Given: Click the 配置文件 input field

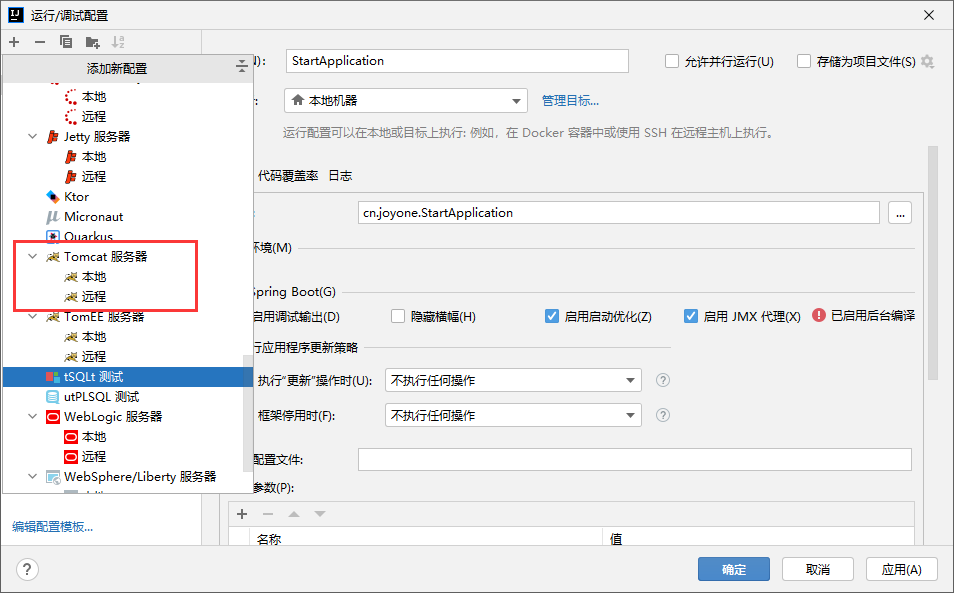Looking at the screenshot, I should (x=635, y=459).
